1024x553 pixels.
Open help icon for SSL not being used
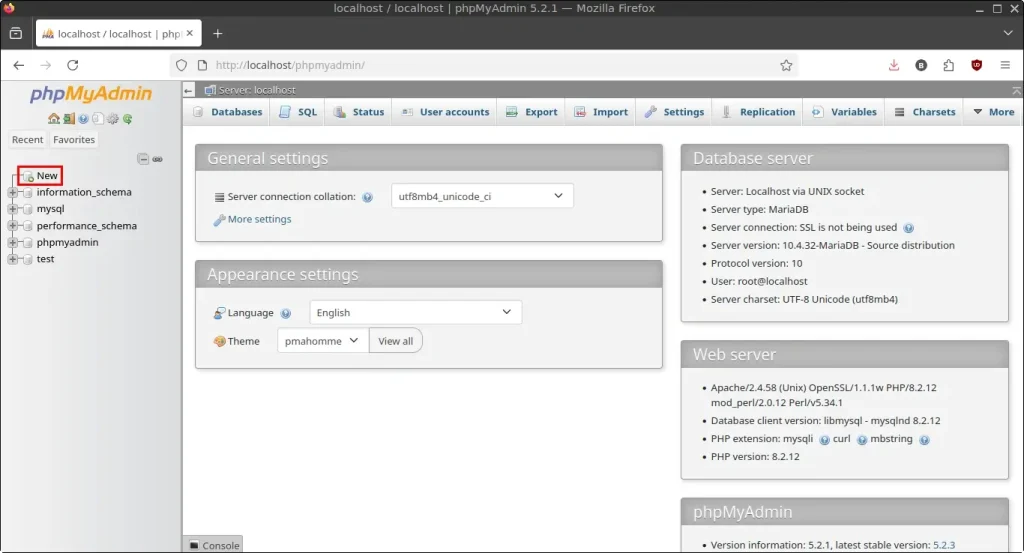click(908, 228)
